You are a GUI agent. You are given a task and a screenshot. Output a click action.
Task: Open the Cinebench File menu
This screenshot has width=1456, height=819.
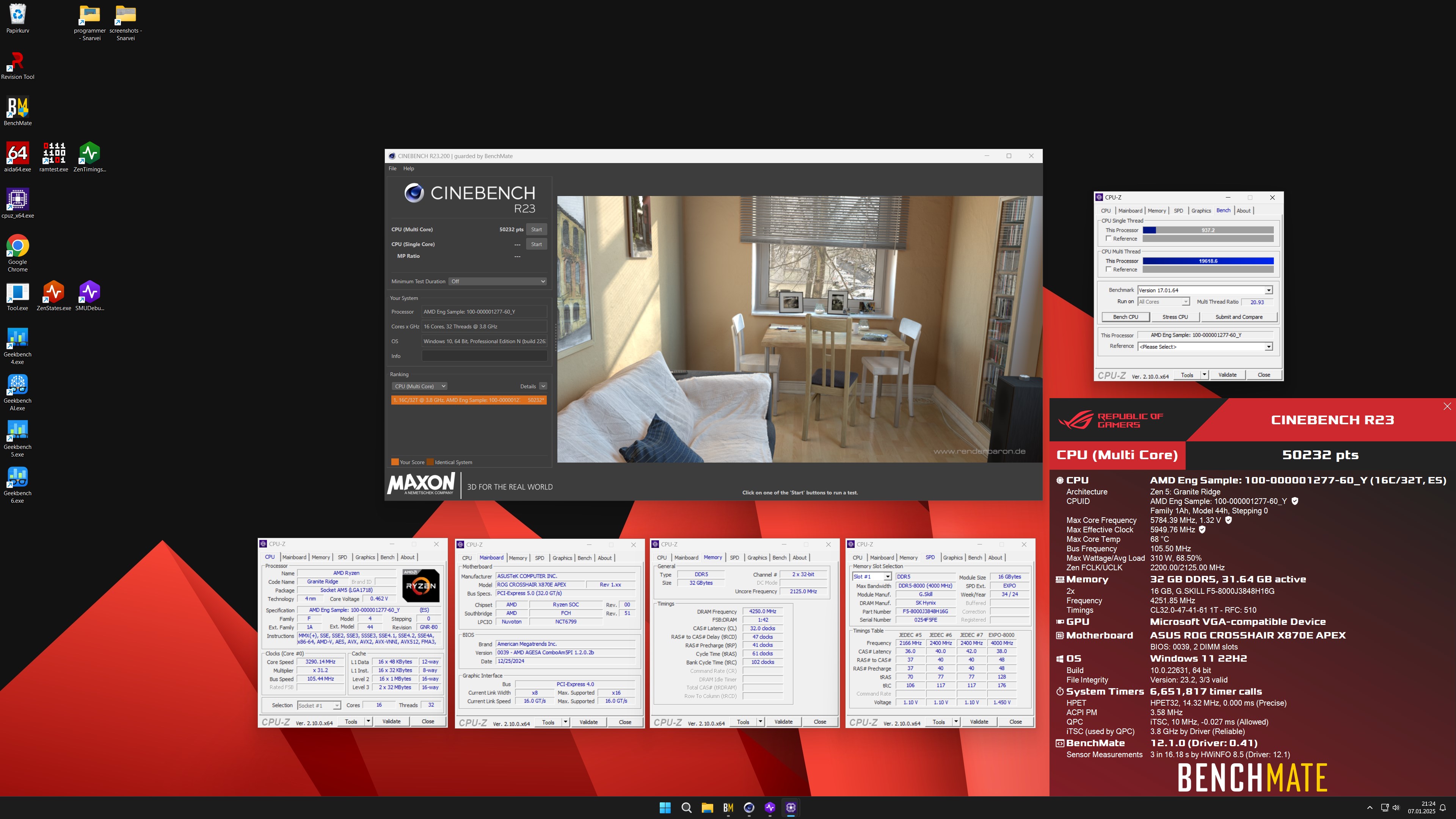pos(392,168)
